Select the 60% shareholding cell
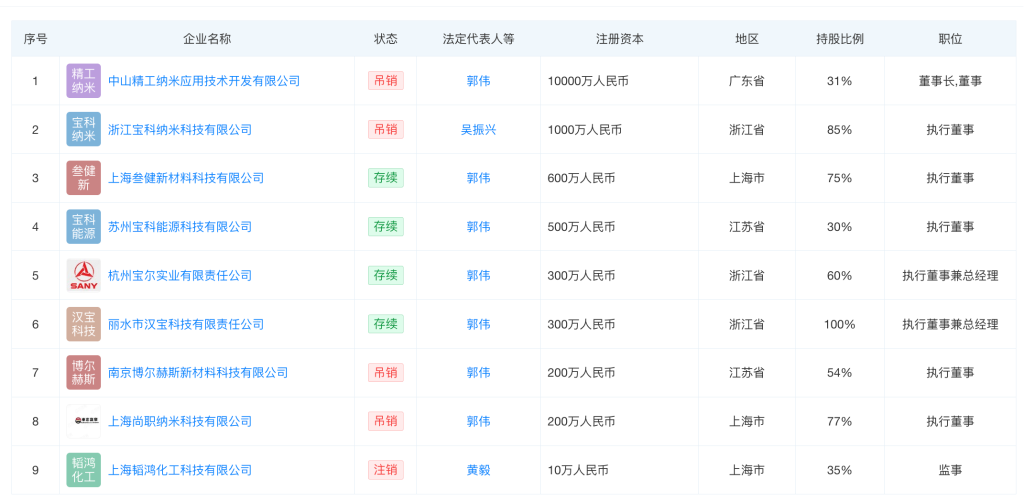 tap(840, 275)
